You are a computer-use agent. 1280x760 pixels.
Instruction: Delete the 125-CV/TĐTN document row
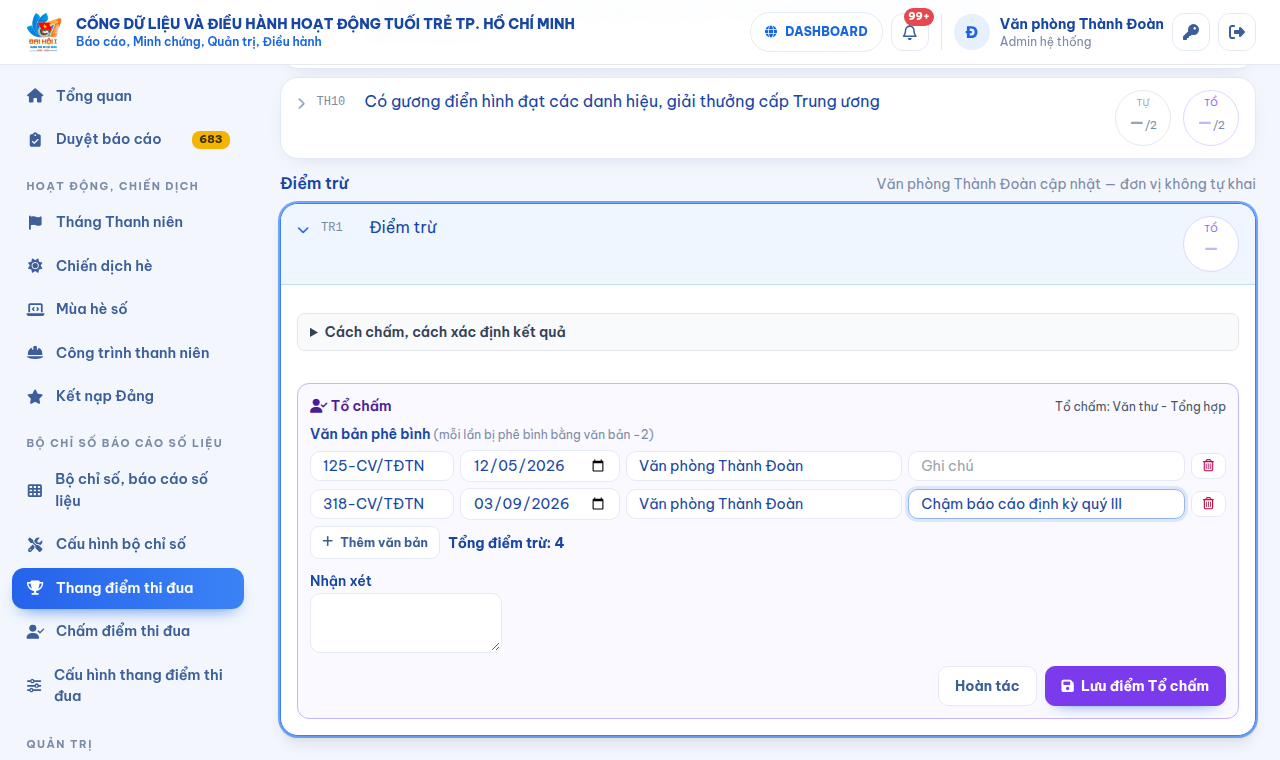[1208, 466]
